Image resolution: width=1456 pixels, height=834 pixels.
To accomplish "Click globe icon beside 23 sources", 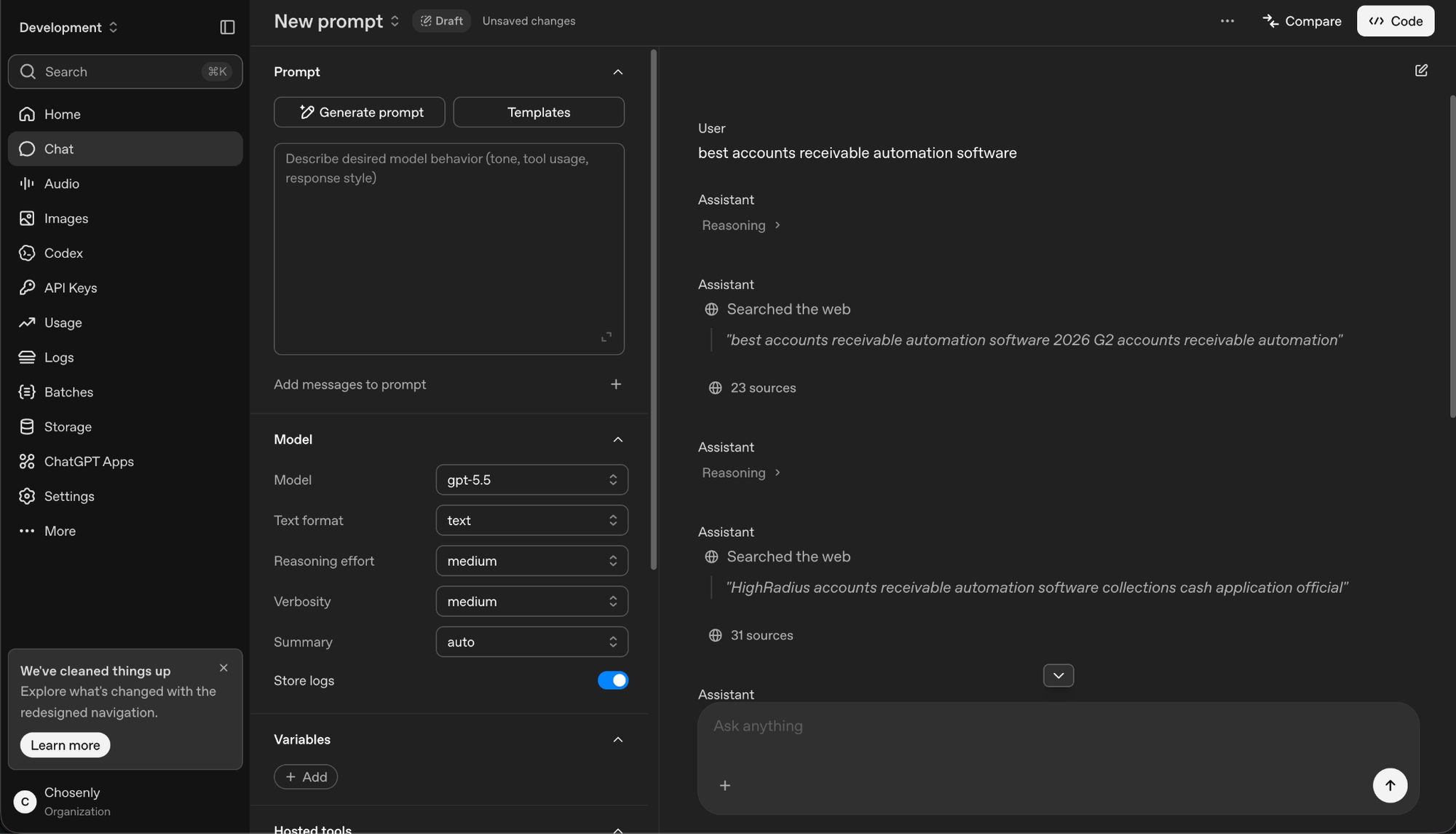I will point(715,388).
